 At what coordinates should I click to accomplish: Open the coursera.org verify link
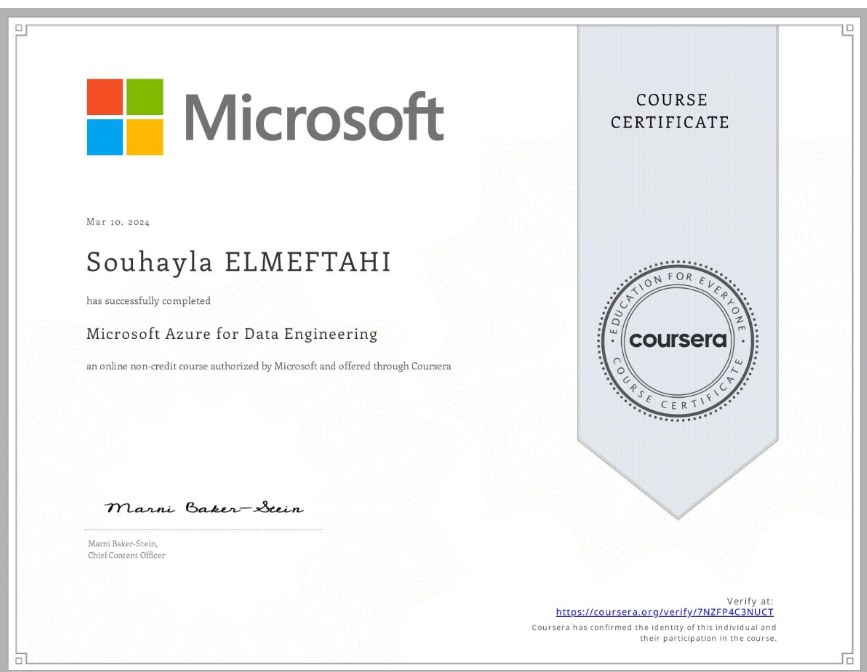pyautogui.click(x=665, y=612)
